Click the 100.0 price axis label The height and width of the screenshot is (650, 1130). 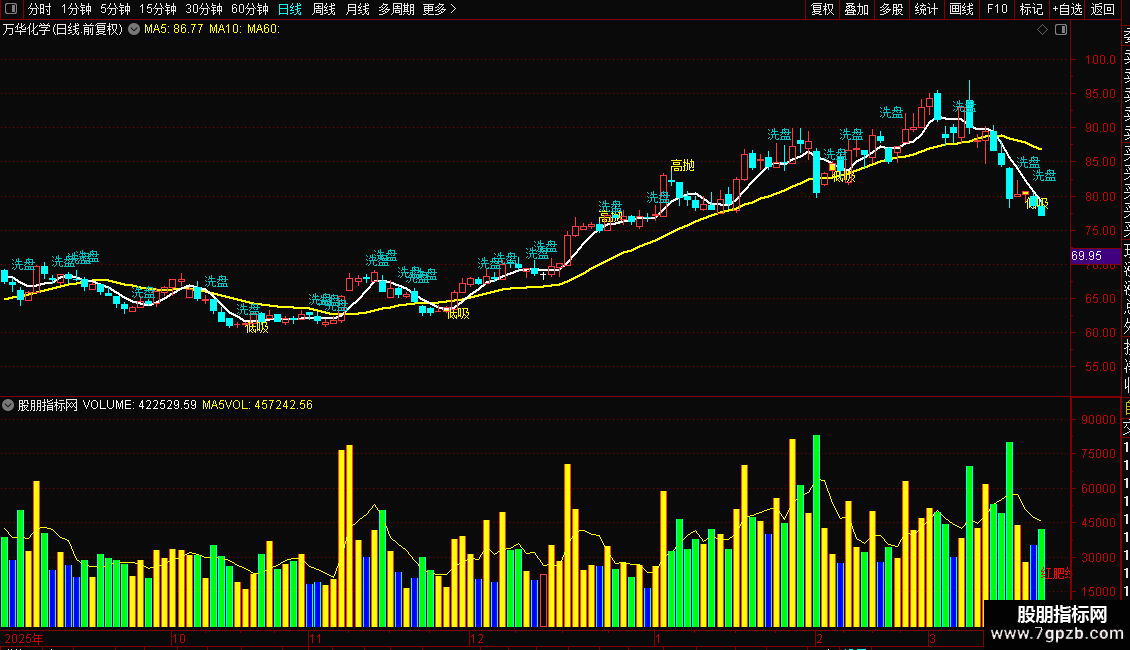click(x=1100, y=60)
